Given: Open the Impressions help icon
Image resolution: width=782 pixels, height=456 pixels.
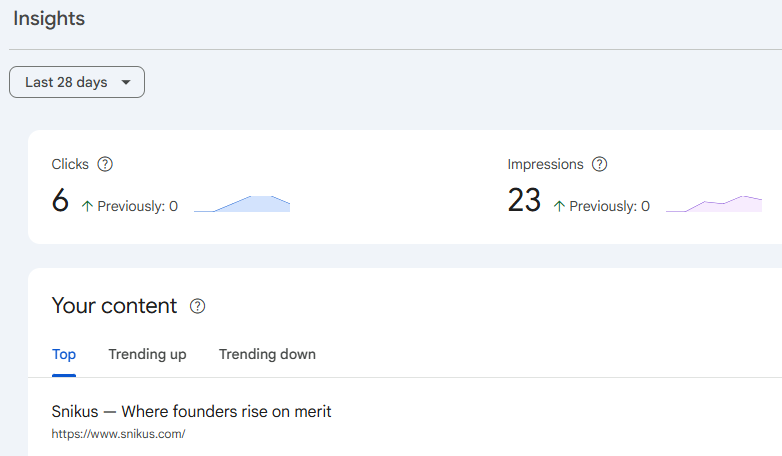Looking at the screenshot, I should click(x=599, y=164).
